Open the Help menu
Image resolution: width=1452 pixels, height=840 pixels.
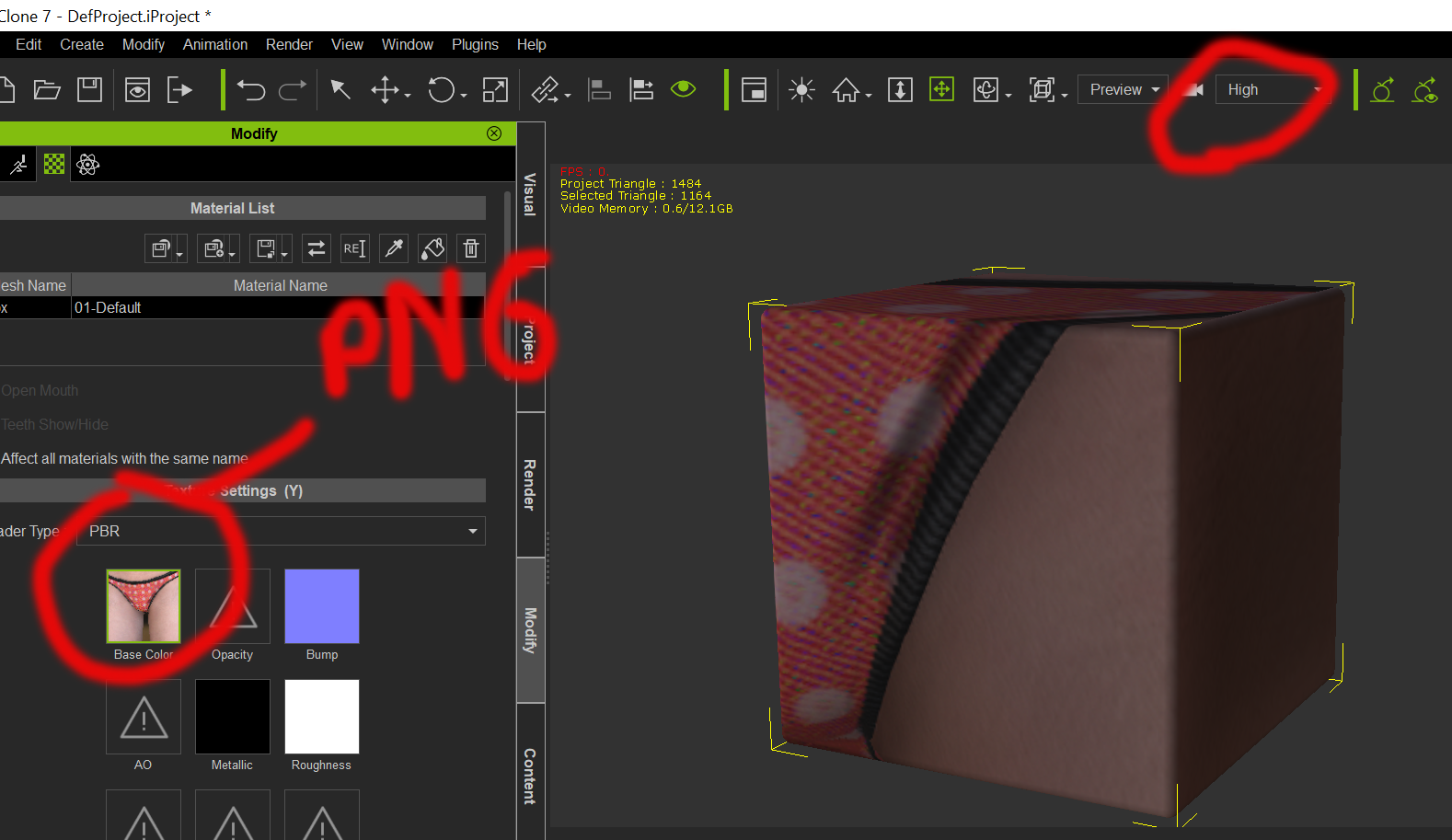[x=531, y=44]
